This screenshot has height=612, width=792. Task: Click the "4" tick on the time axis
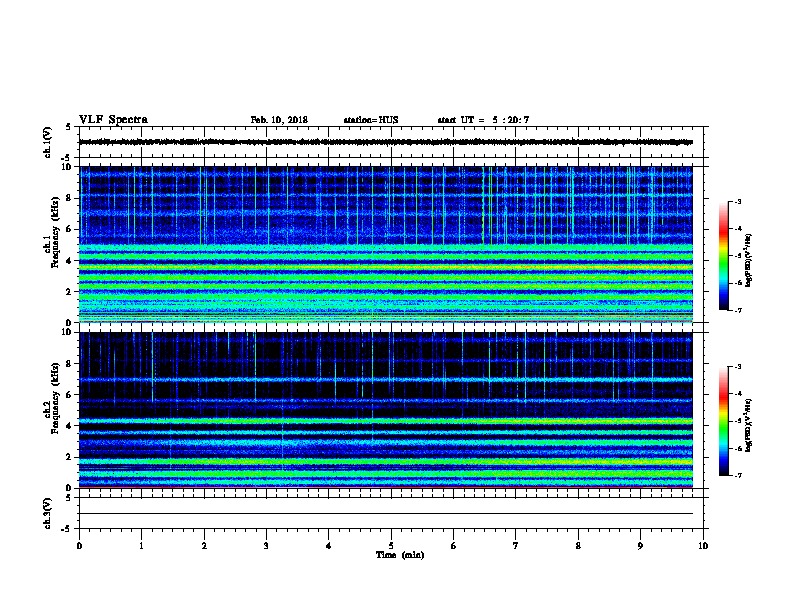click(329, 546)
